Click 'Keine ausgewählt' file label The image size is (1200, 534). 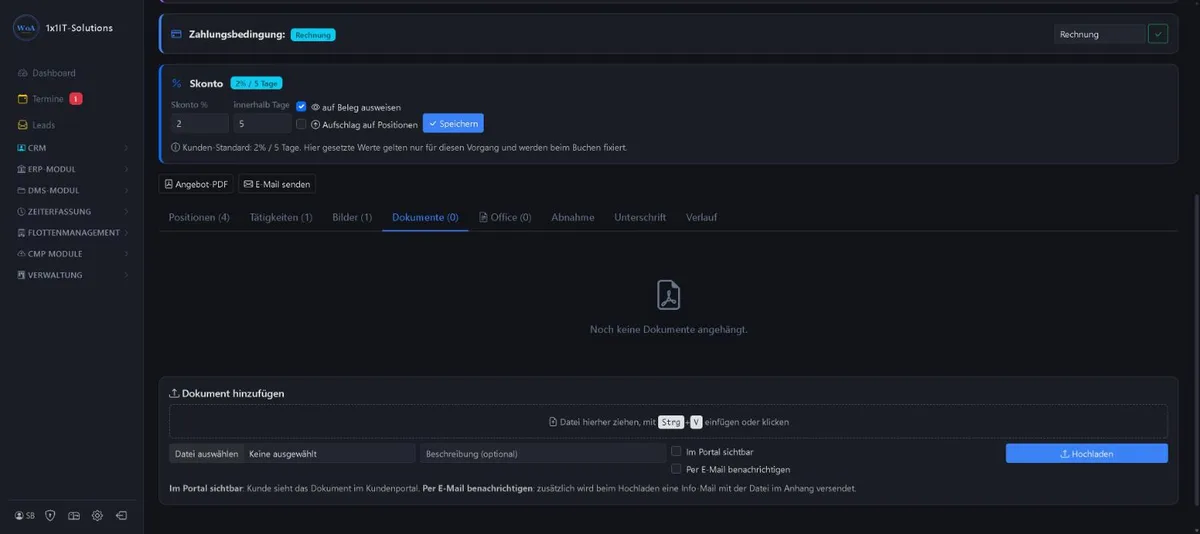pos(281,453)
